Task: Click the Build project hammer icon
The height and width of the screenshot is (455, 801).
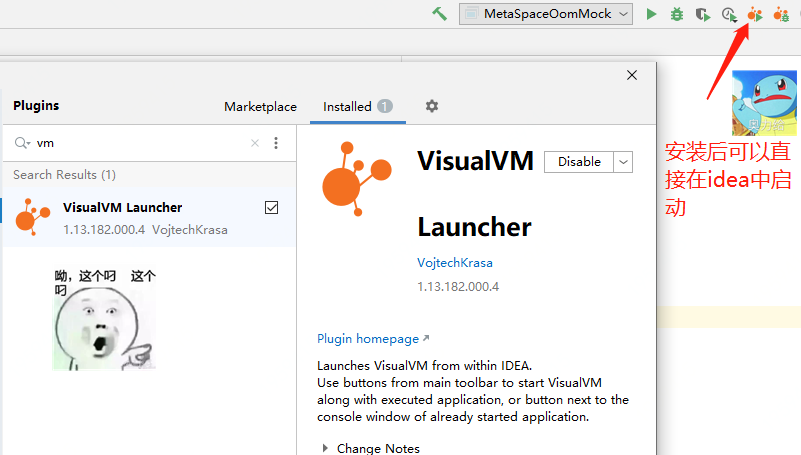Action: pos(439,14)
